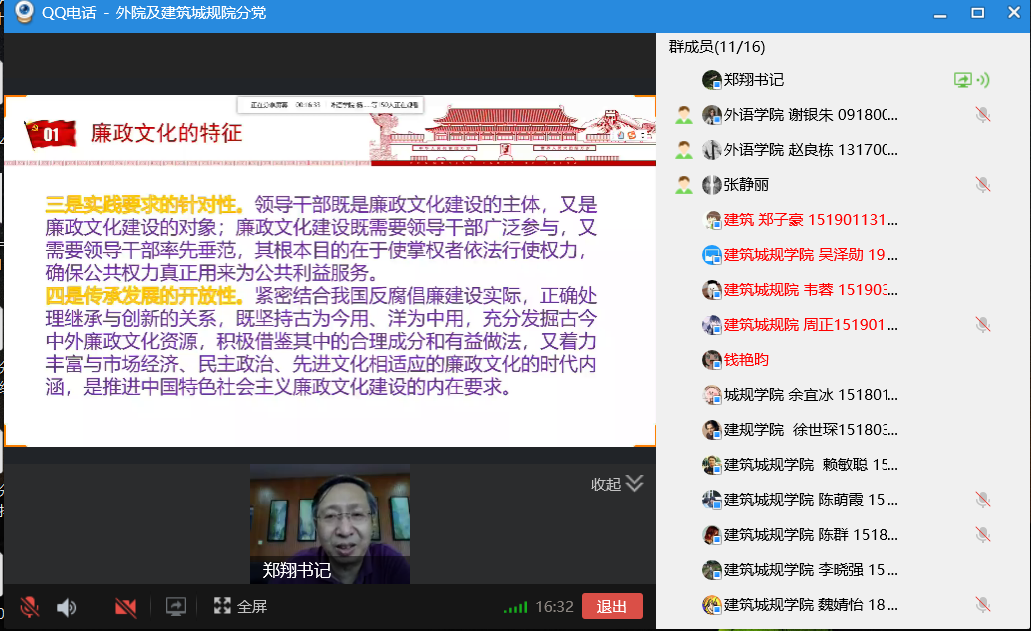The image size is (1031, 631).
Task: Click the green signal strength indicator
Action: (x=515, y=607)
